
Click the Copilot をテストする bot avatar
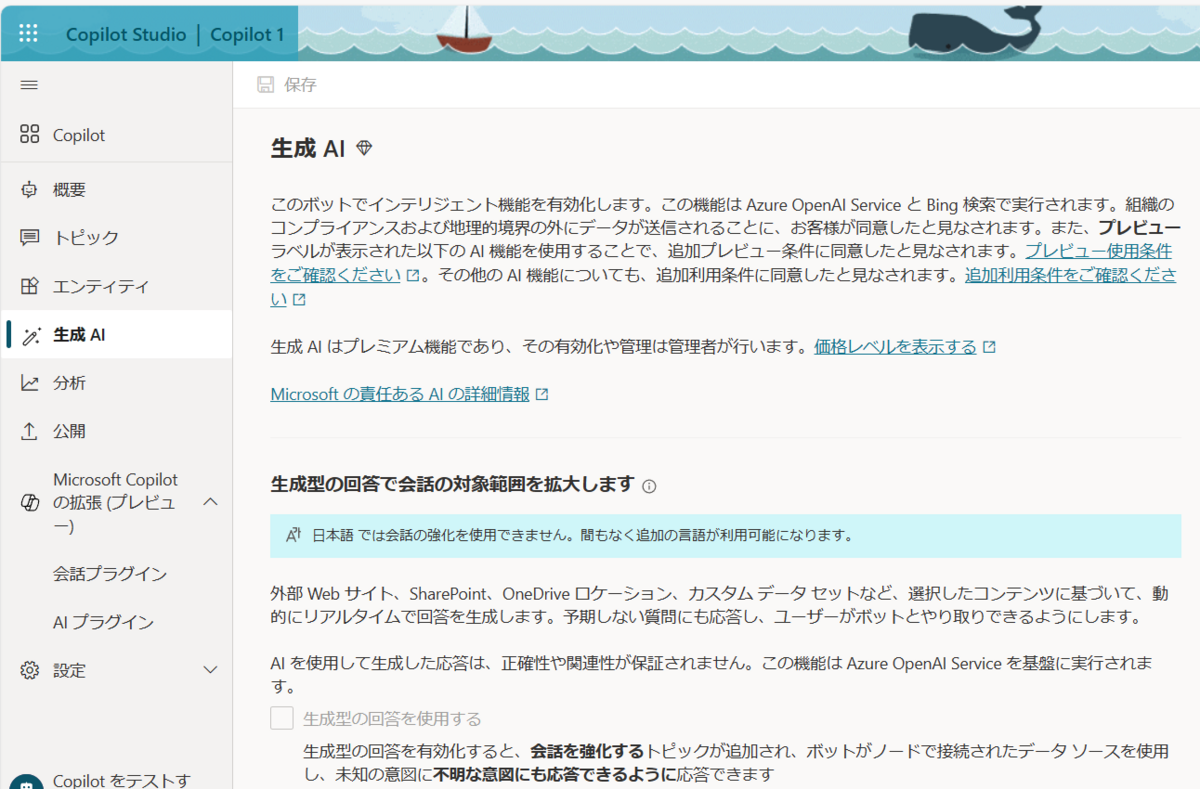(28, 781)
